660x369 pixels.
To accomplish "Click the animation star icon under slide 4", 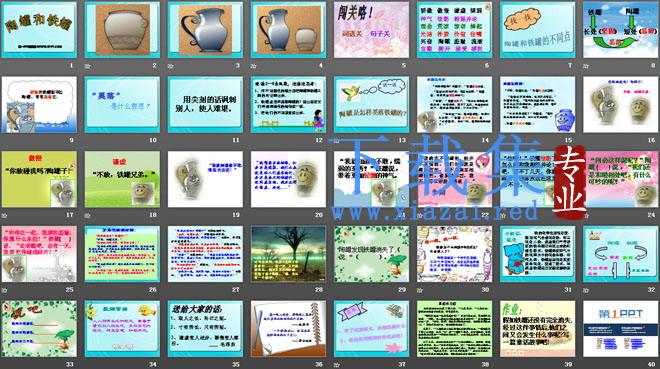I will [x=253, y=66].
